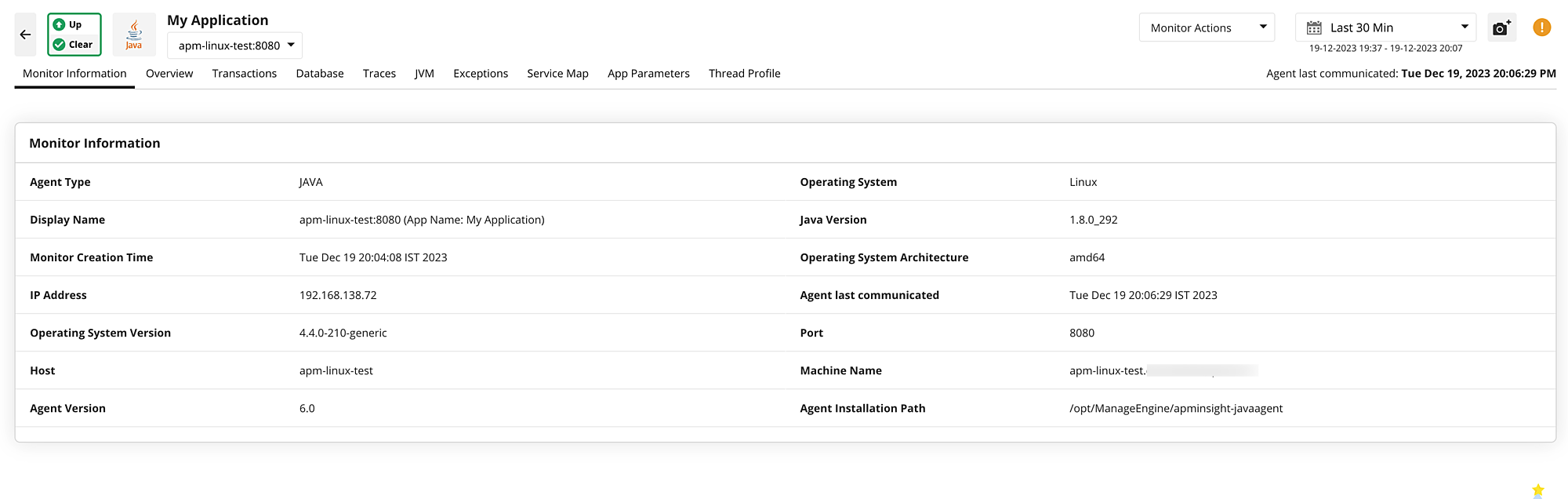Open the Transactions tab
The height and width of the screenshot is (499, 1568).
(x=244, y=74)
